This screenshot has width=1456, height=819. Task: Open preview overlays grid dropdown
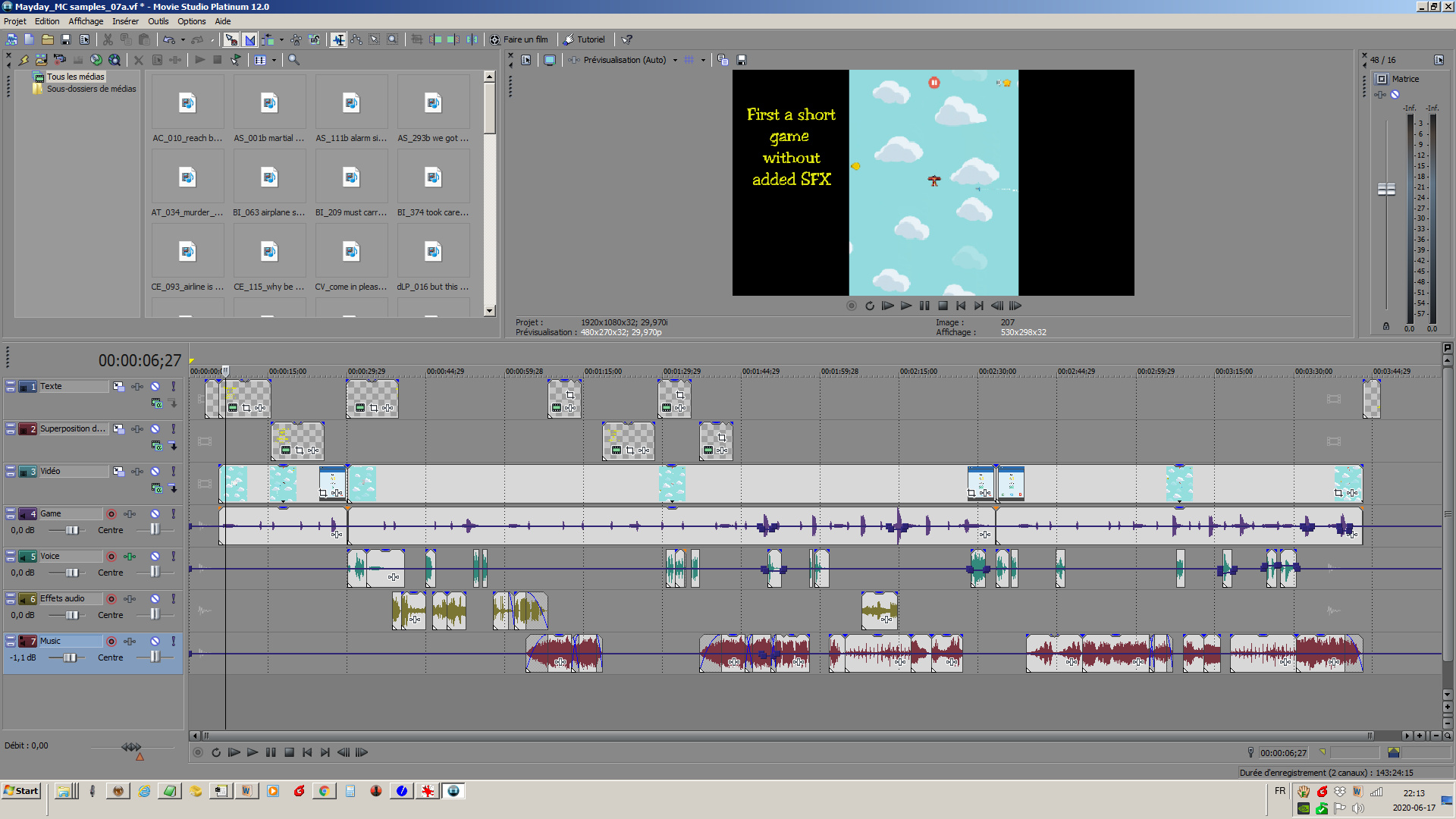703,60
